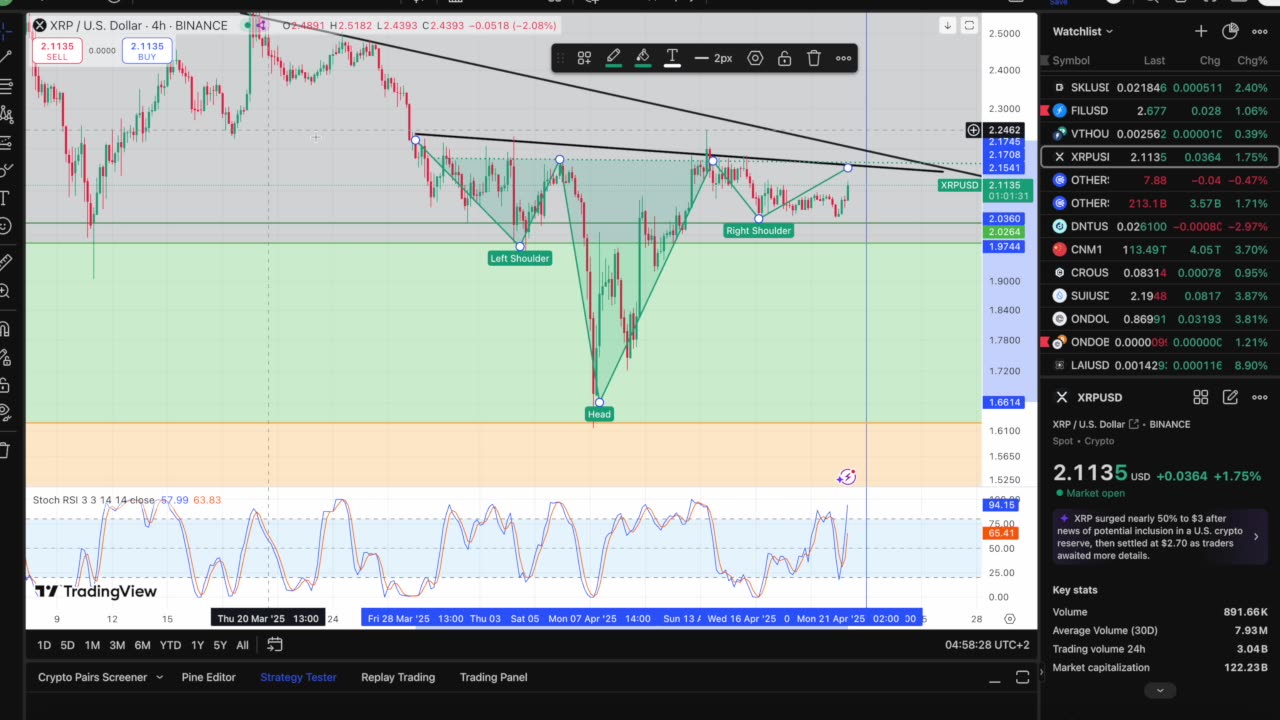This screenshot has width=1280, height=720.
Task: Change text color T icon
Action: coord(672,58)
